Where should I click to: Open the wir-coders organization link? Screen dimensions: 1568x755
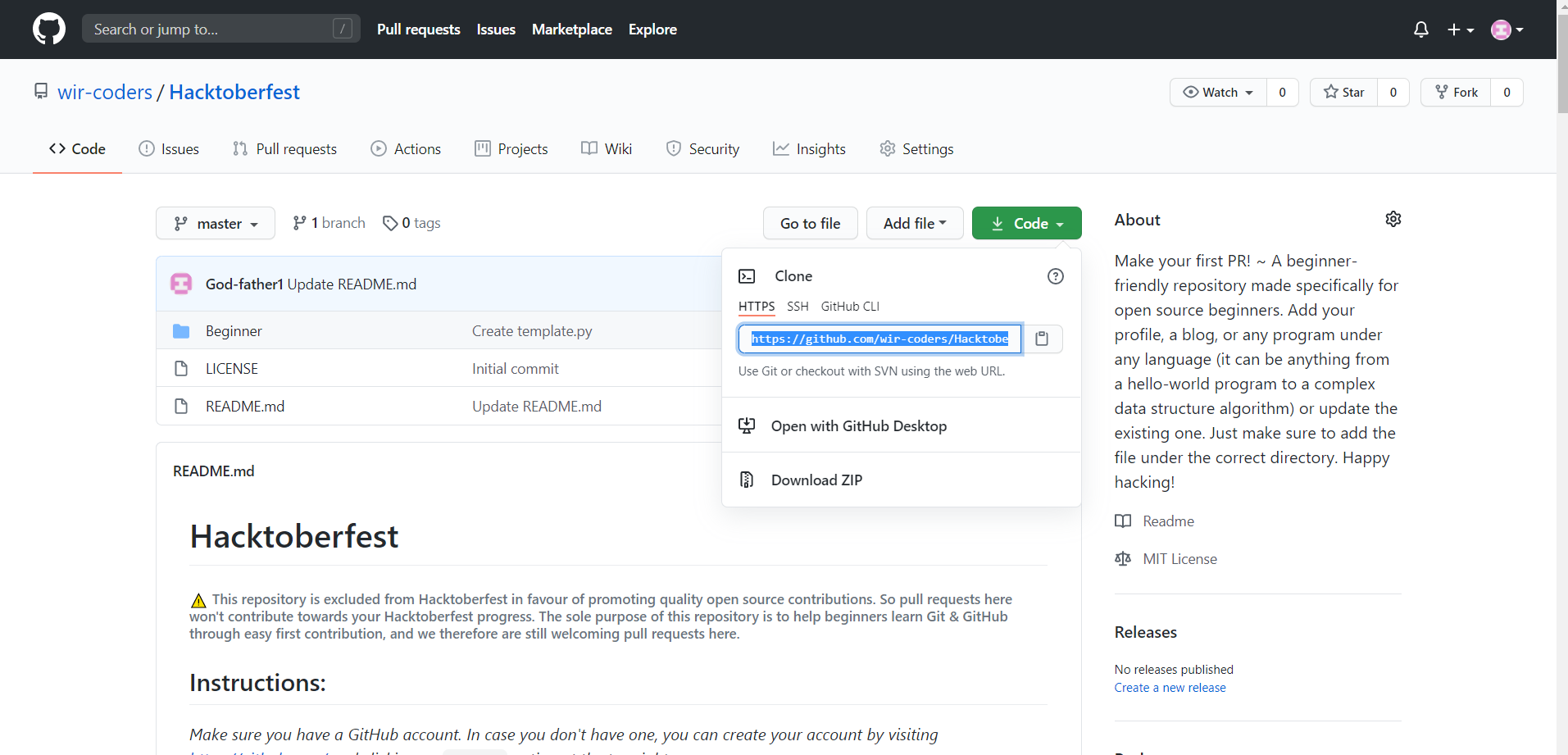[x=105, y=92]
